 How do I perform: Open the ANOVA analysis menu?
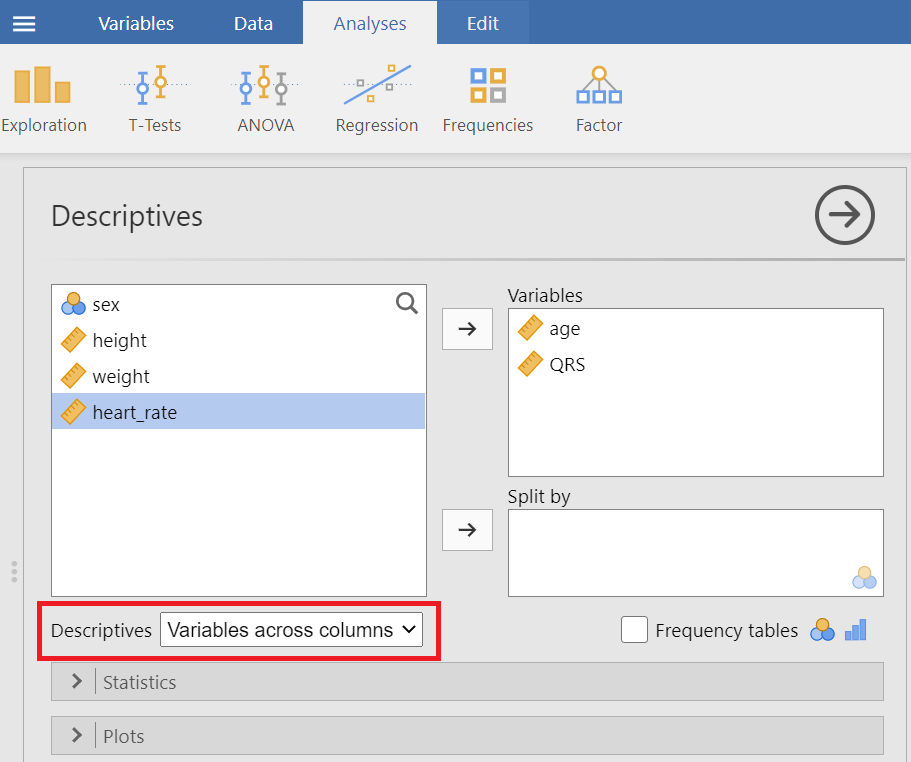[265, 99]
